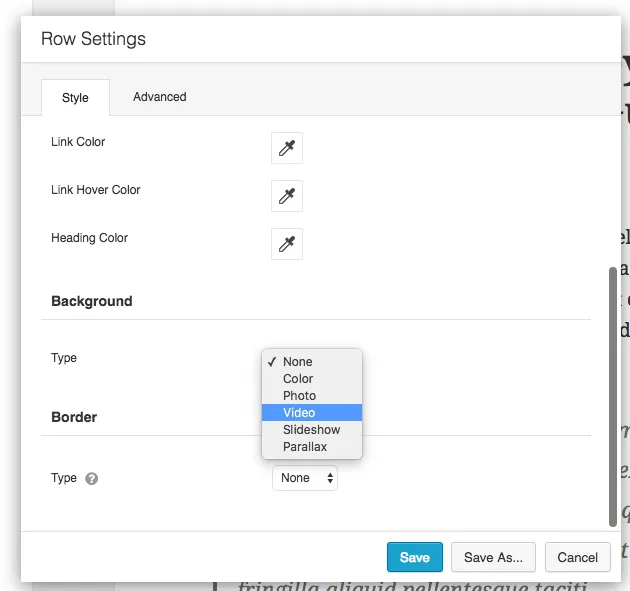Cancel the Row Settings dialog
This screenshot has height=591, width=630.
pos(577,558)
